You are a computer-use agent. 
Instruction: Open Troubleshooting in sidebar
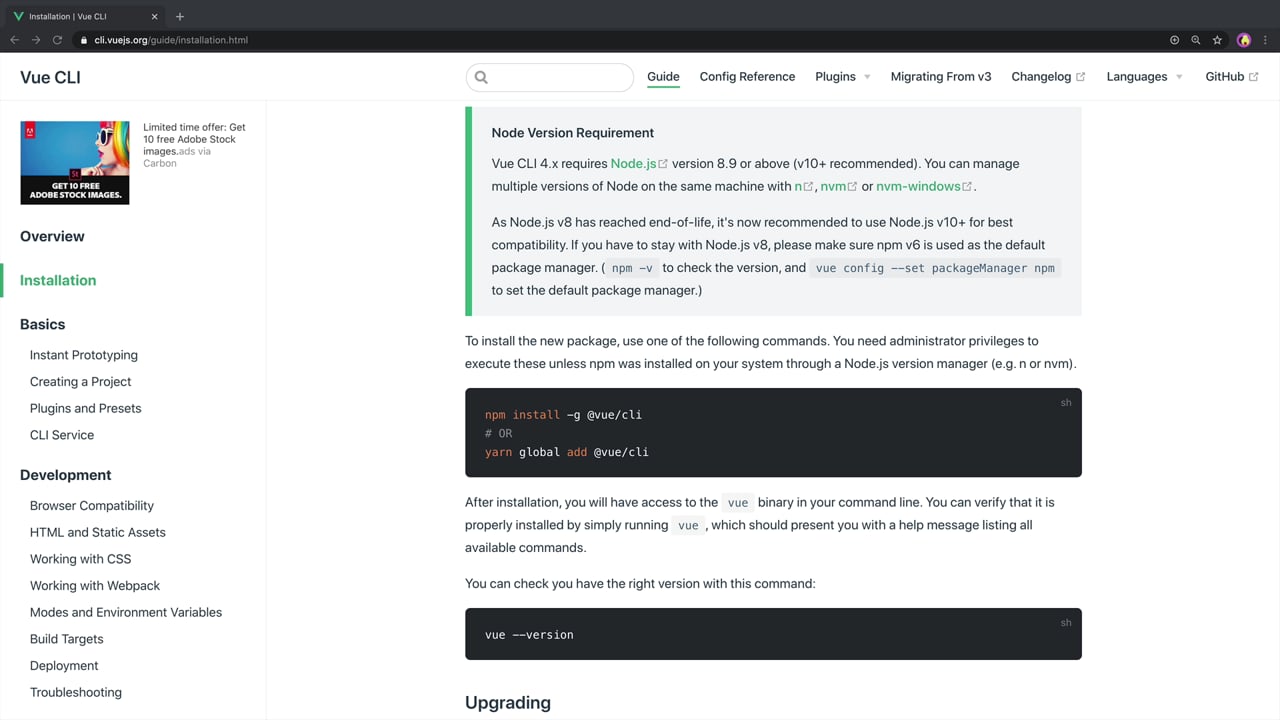tap(76, 692)
